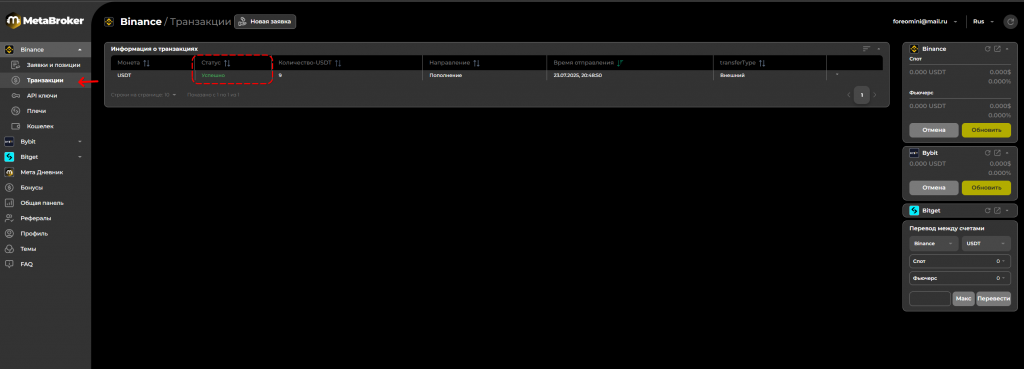Open the USDT currency dropdown in transfer panel
The height and width of the screenshot is (369, 1024).
pyautogui.click(x=986, y=244)
